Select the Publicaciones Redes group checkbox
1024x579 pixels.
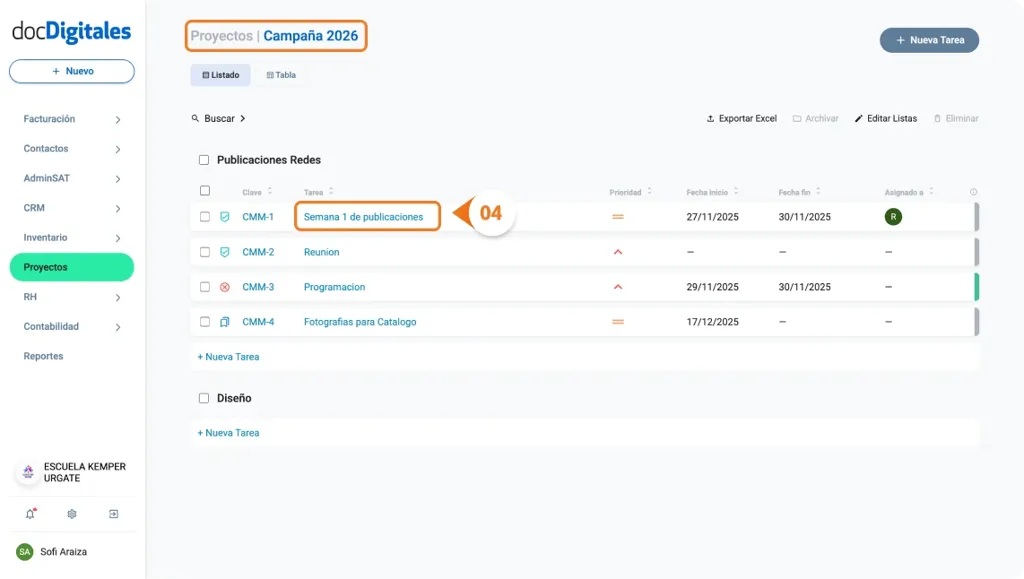(205, 159)
